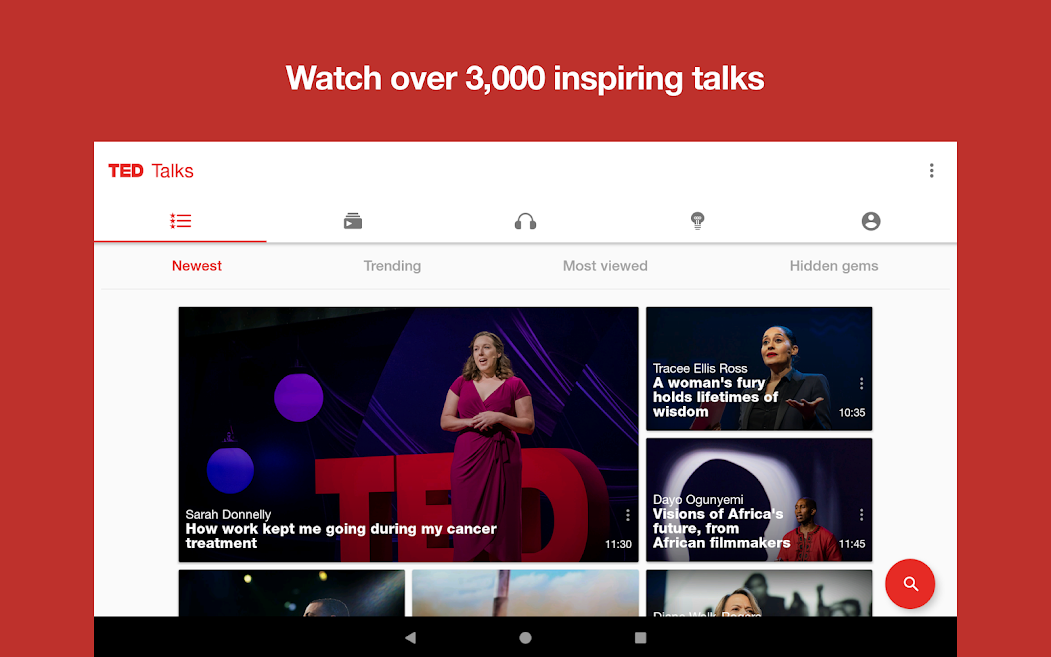The width and height of the screenshot is (1051, 657).
Task: Open options menu for Dayo Ogunyemi talk
Action: tap(861, 515)
